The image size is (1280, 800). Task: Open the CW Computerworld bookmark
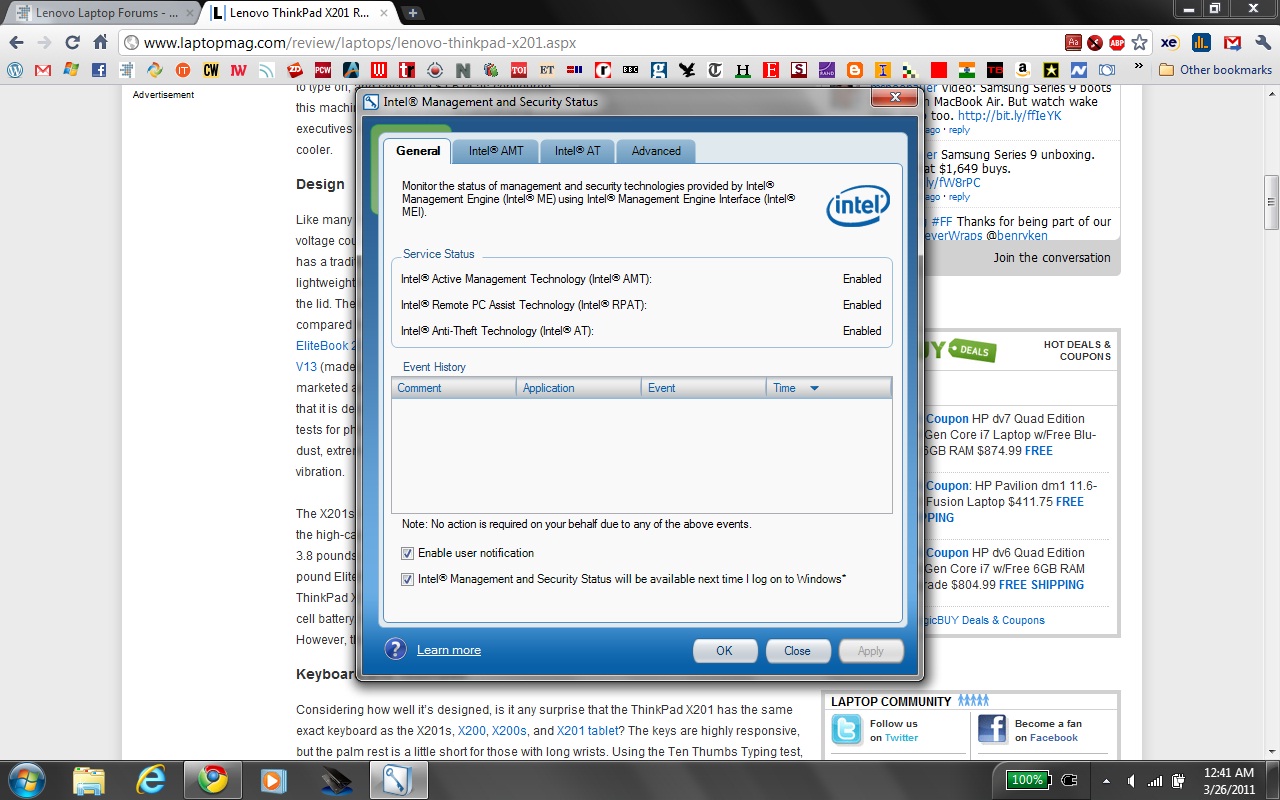(210, 70)
